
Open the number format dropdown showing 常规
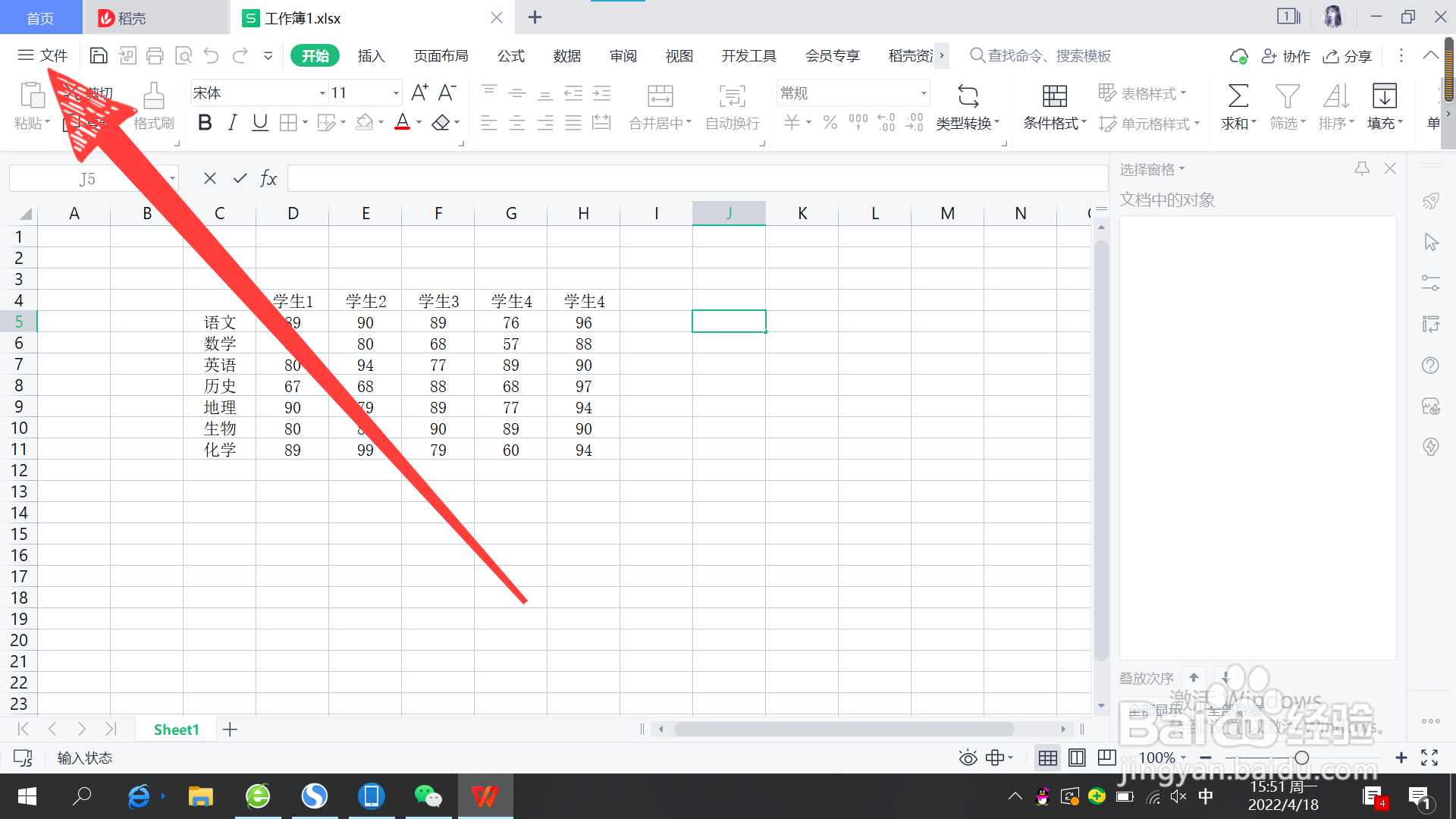(x=924, y=93)
